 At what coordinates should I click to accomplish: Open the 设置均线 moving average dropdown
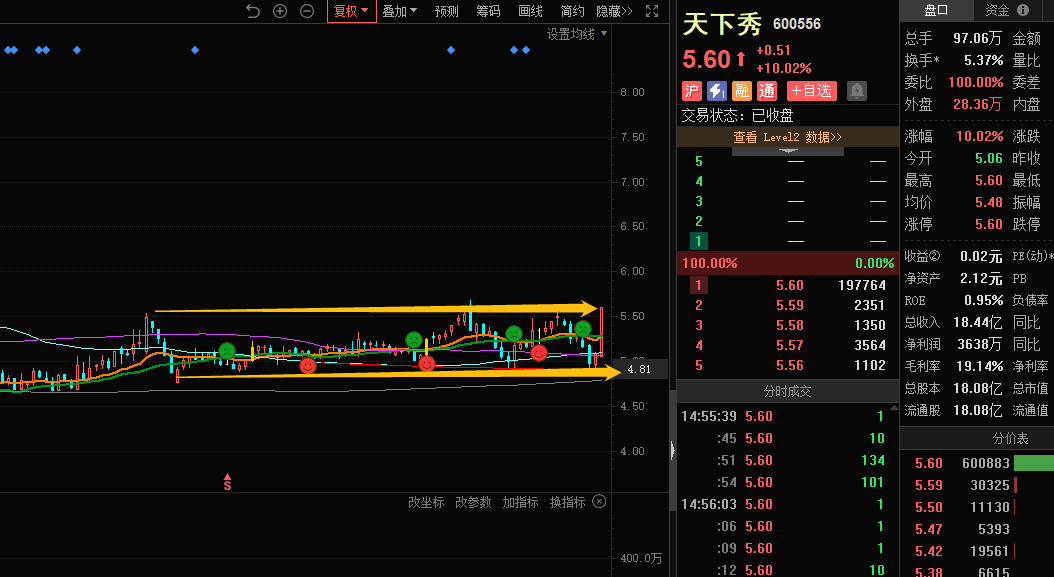click(x=577, y=34)
